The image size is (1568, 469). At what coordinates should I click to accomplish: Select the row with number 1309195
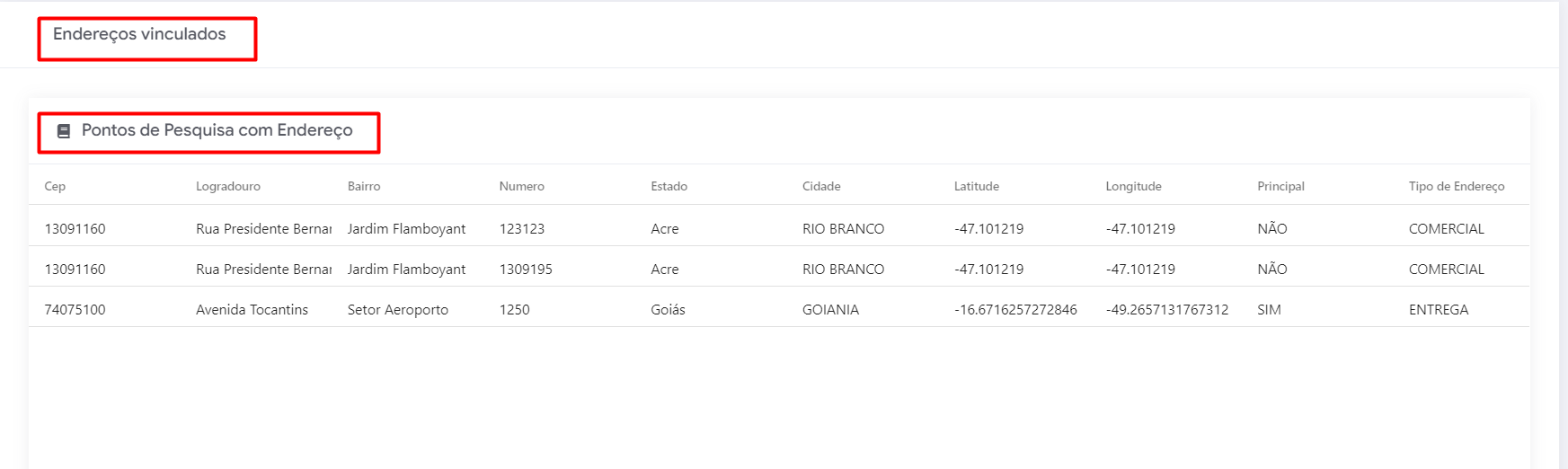coord(526,269)
